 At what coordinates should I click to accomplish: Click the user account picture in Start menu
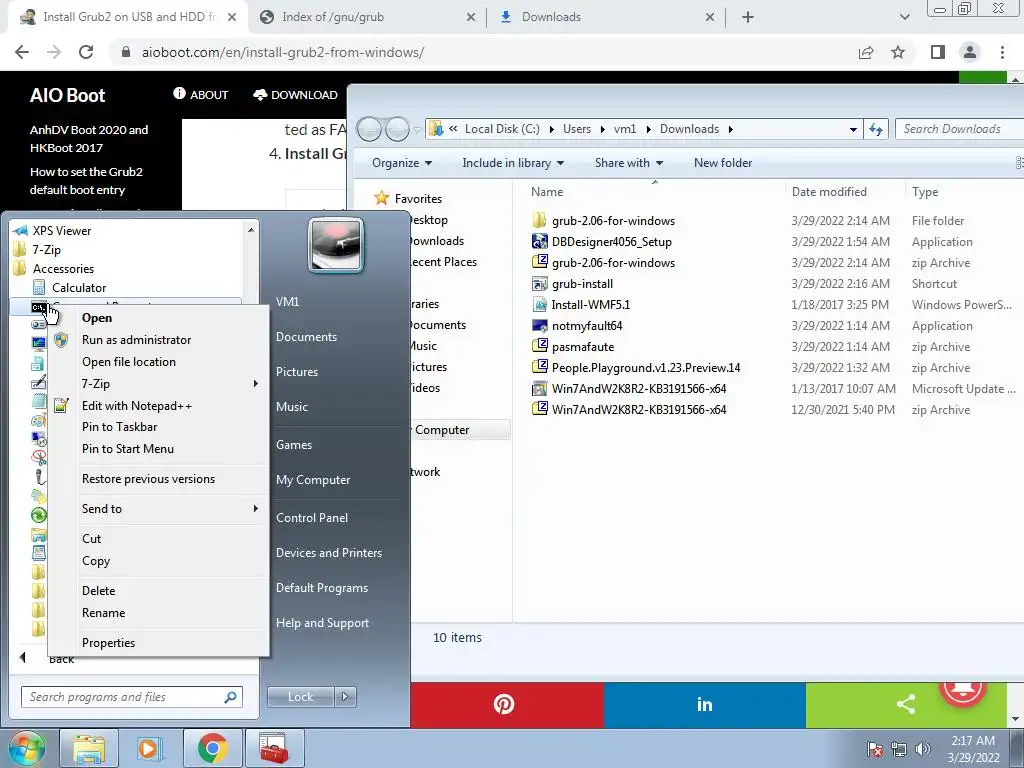pos(336,245)
